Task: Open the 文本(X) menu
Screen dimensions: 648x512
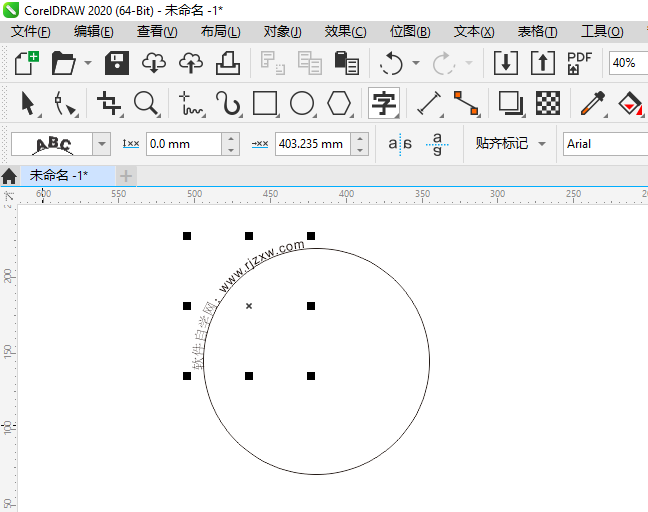Action: point(474,32)
